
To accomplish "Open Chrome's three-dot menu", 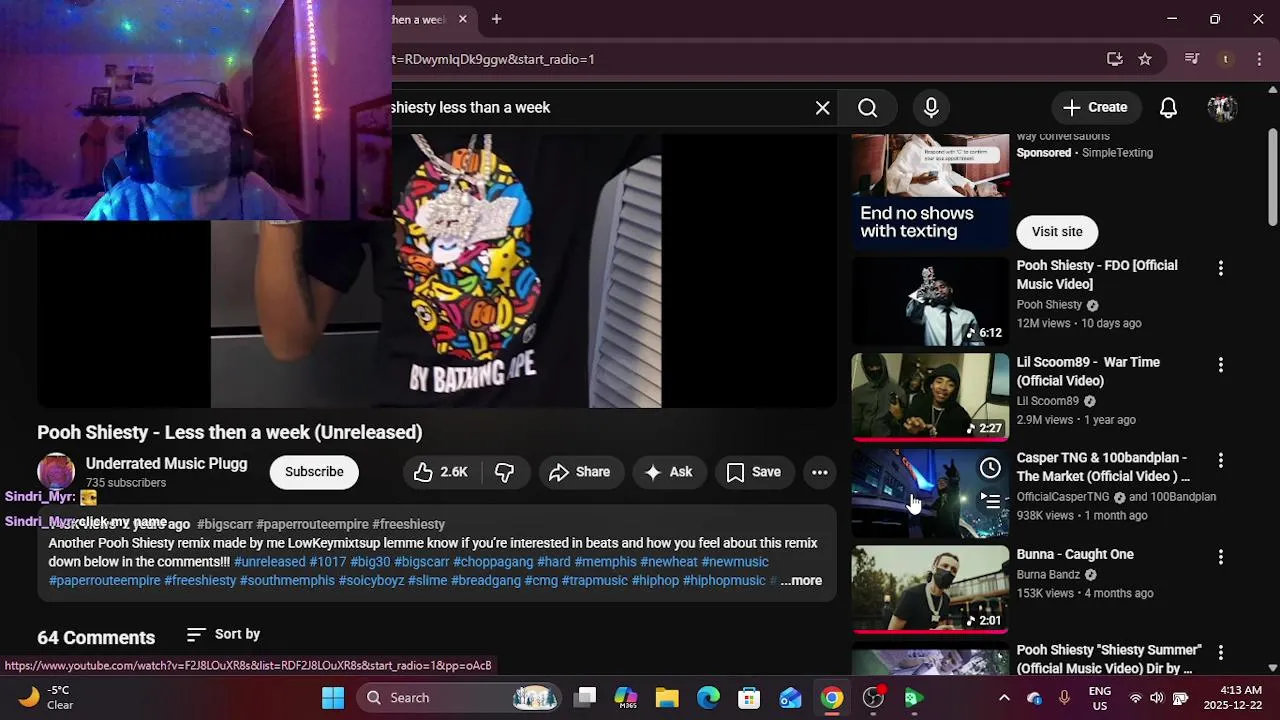I will 1258,59.
